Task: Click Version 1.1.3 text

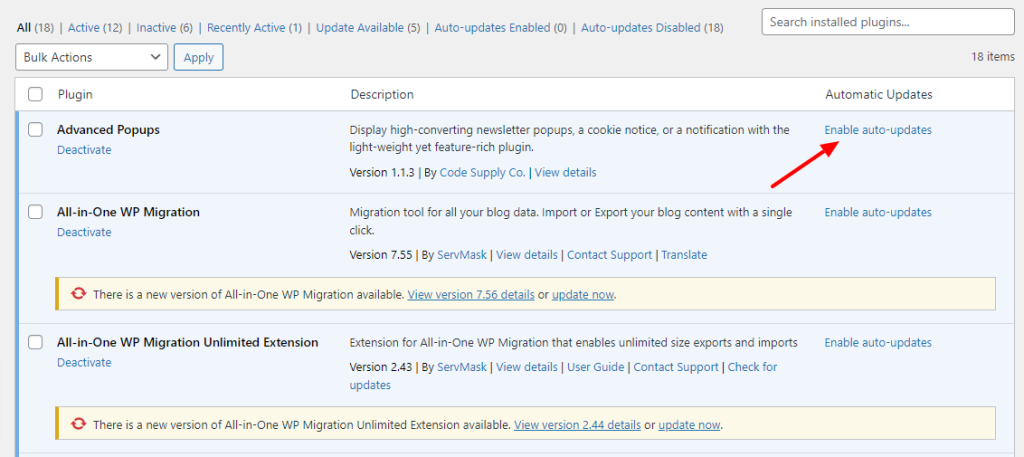Action: click(382, 172)
